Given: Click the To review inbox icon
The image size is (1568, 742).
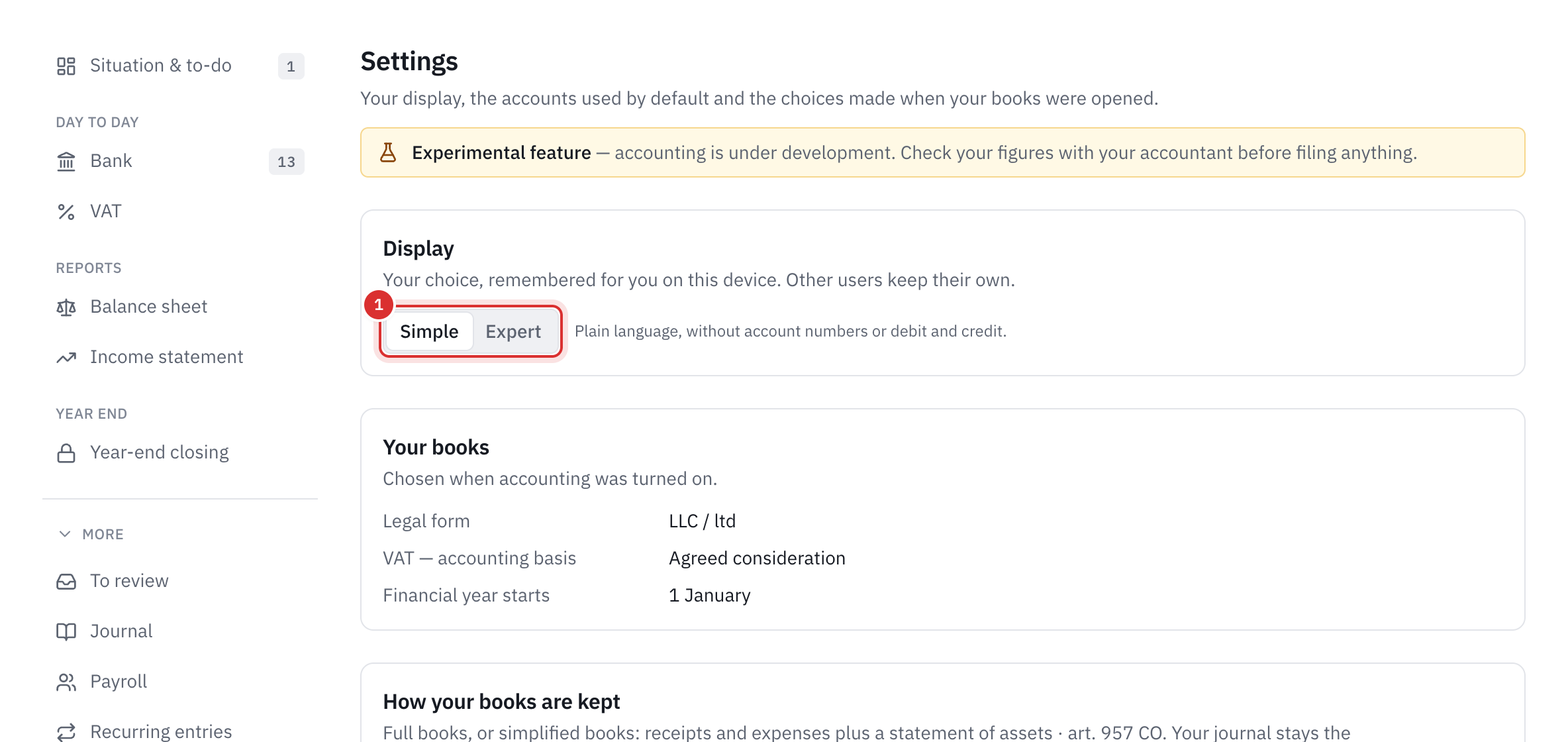Looking at the screenshot, I should [66, 581].
